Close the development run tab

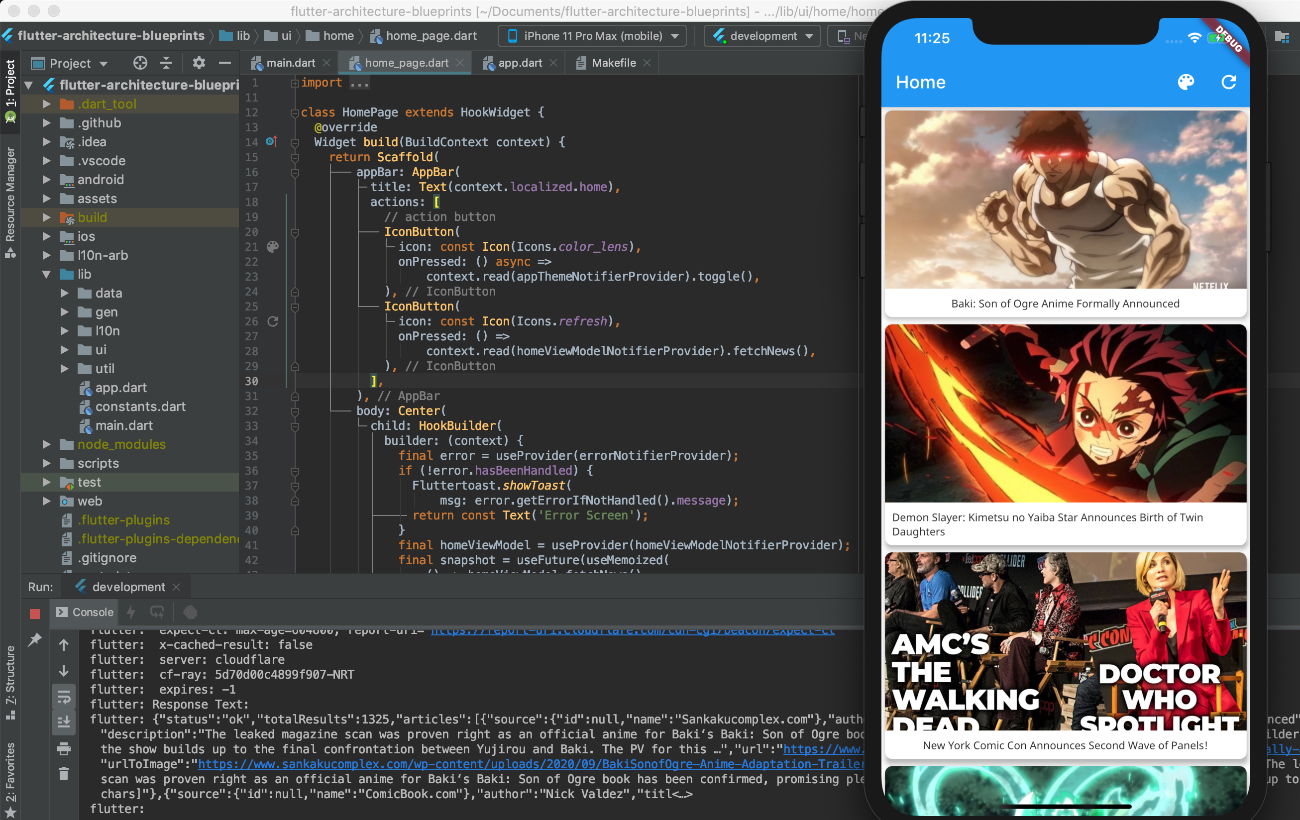(x=177, y=587)
